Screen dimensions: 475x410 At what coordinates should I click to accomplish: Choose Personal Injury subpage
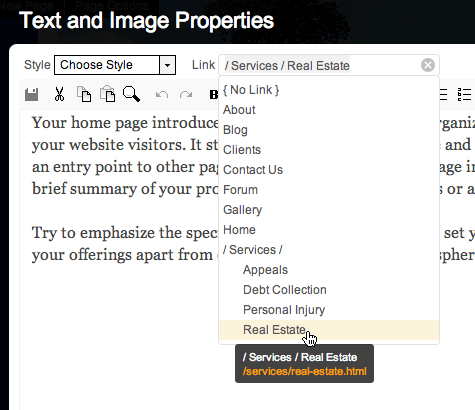[x=284, y=310]
